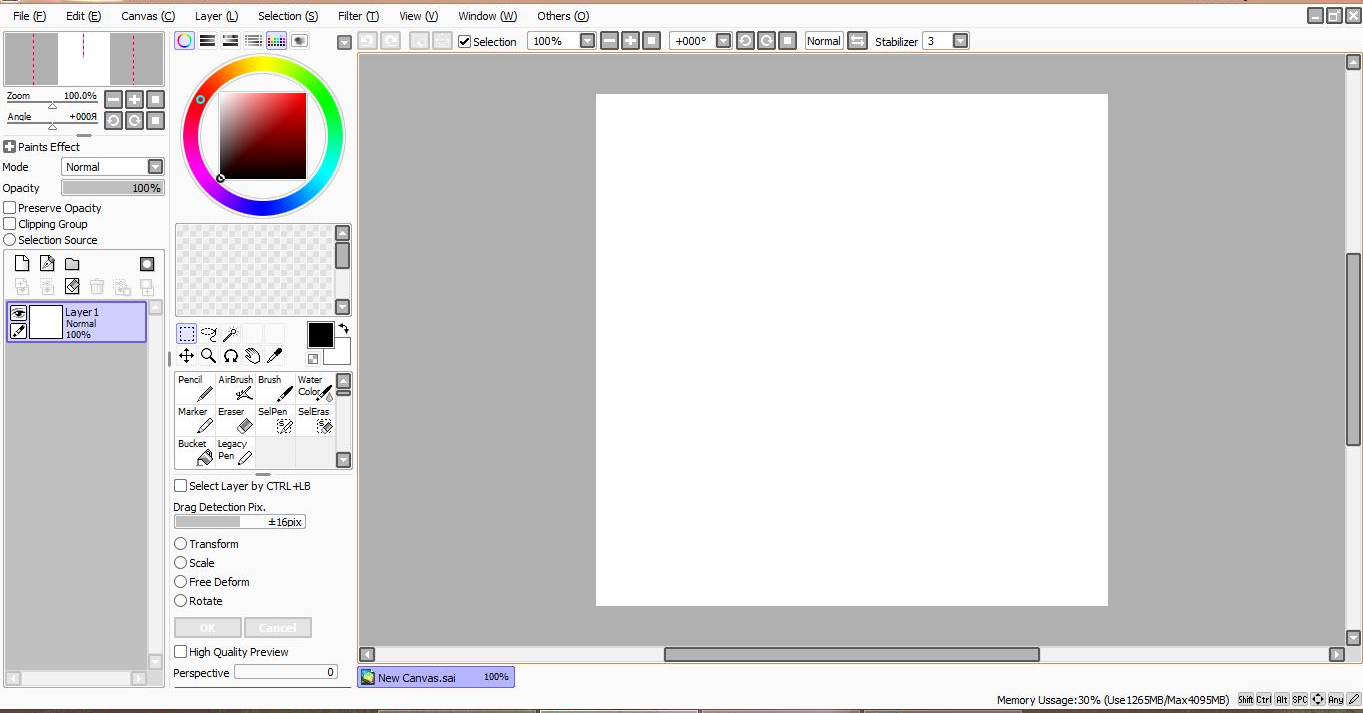Image resolution: width=1363 pixels, height=713 pixels.
Task: Hide Layer1 using the eye icon
Action: 18,313
